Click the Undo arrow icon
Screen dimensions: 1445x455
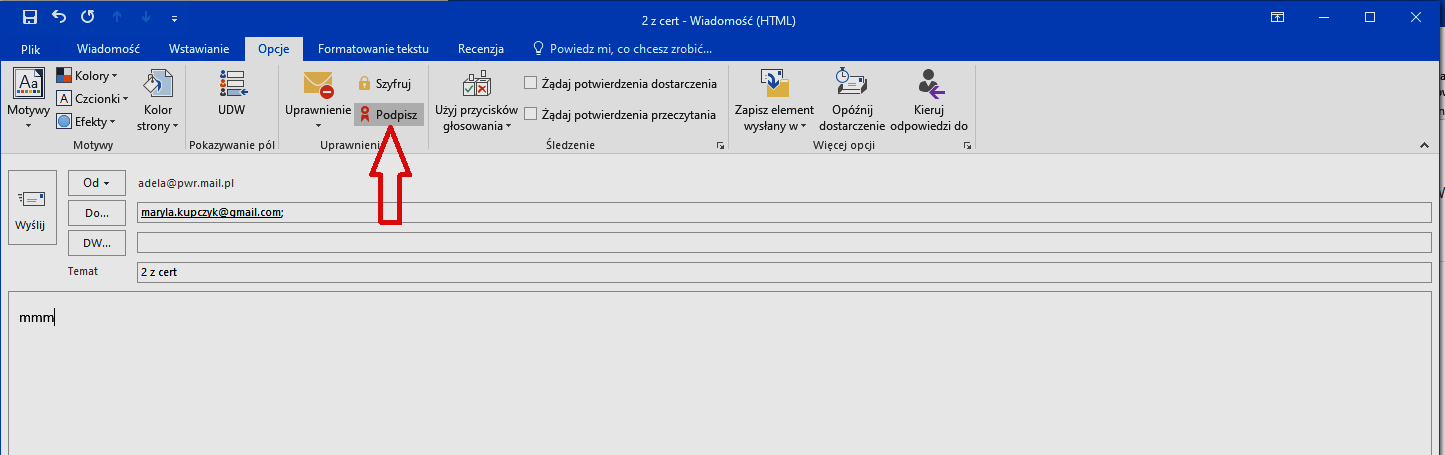[x=59, y=18]
